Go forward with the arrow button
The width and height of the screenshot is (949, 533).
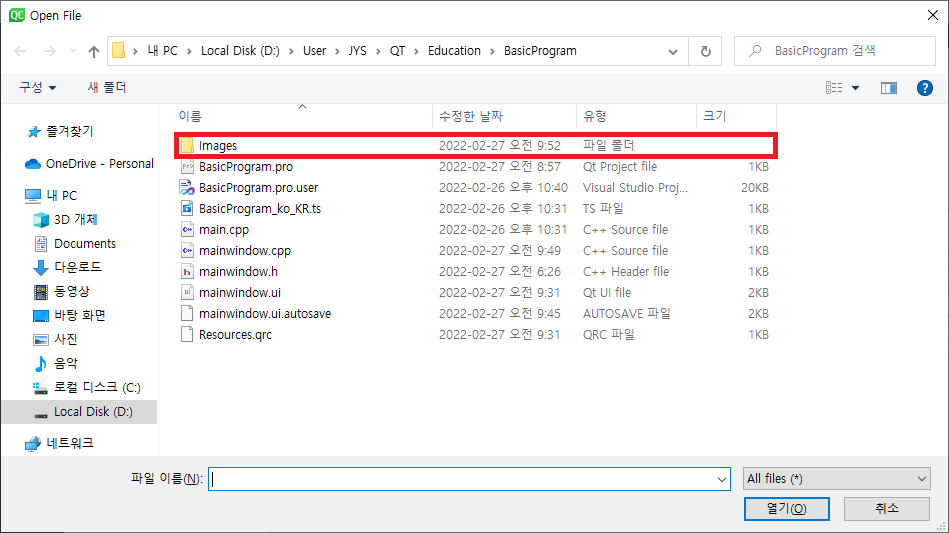tap(50, 51)
